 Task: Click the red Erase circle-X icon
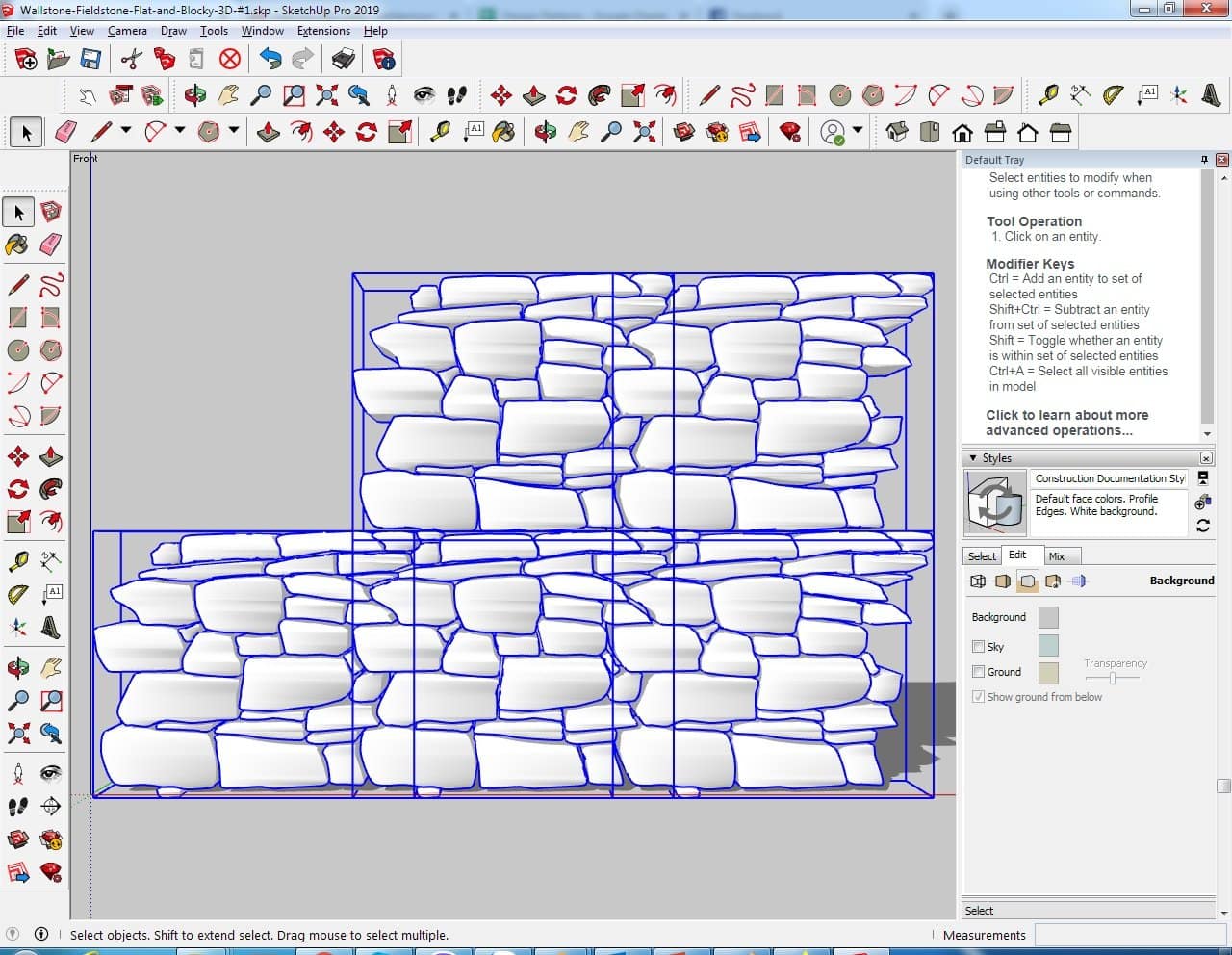230,60
